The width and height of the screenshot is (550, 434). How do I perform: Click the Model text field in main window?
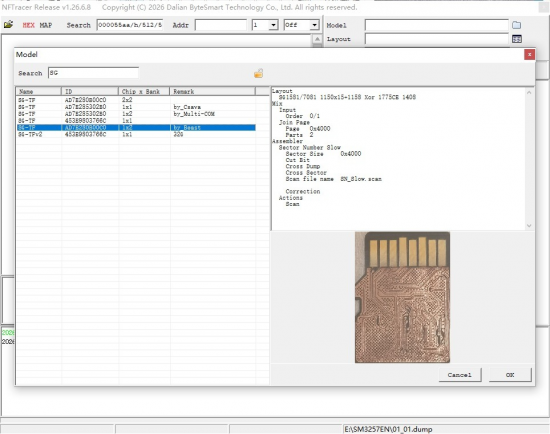click(x=437, y=25)
